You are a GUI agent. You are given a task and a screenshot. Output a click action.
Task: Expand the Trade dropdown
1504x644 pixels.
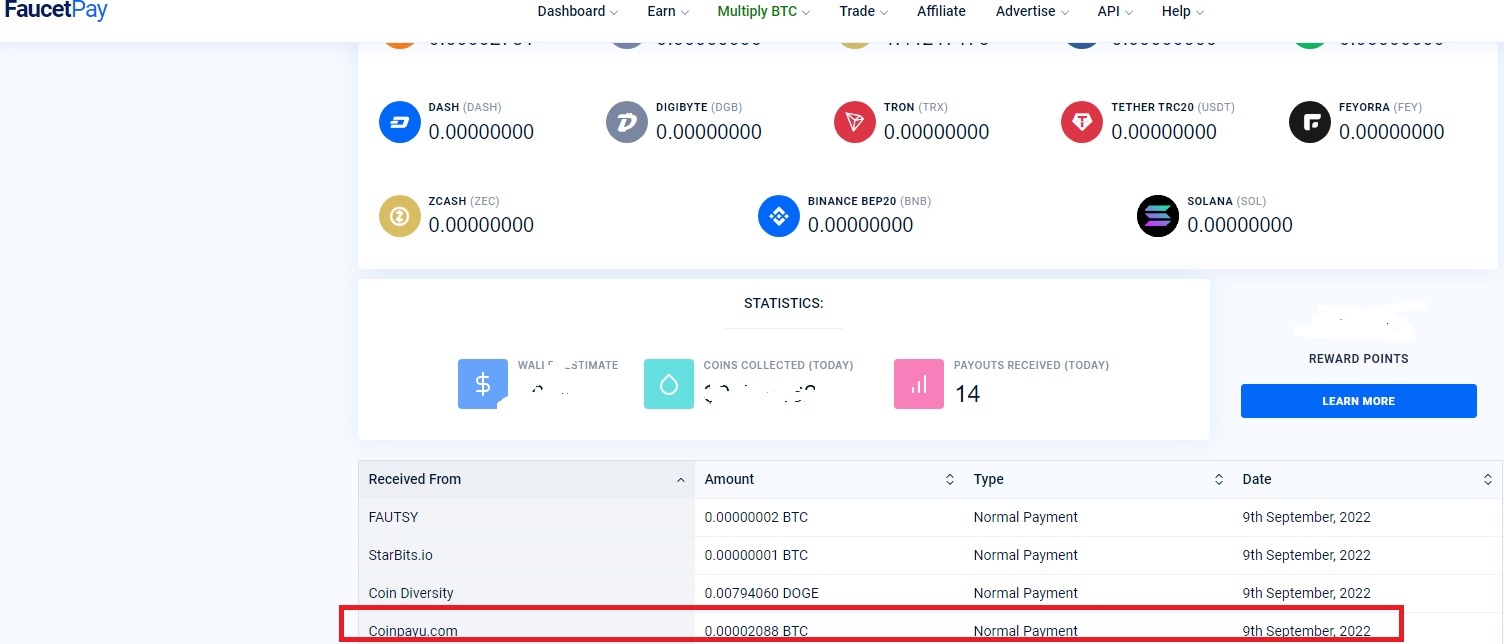point(863,11)
